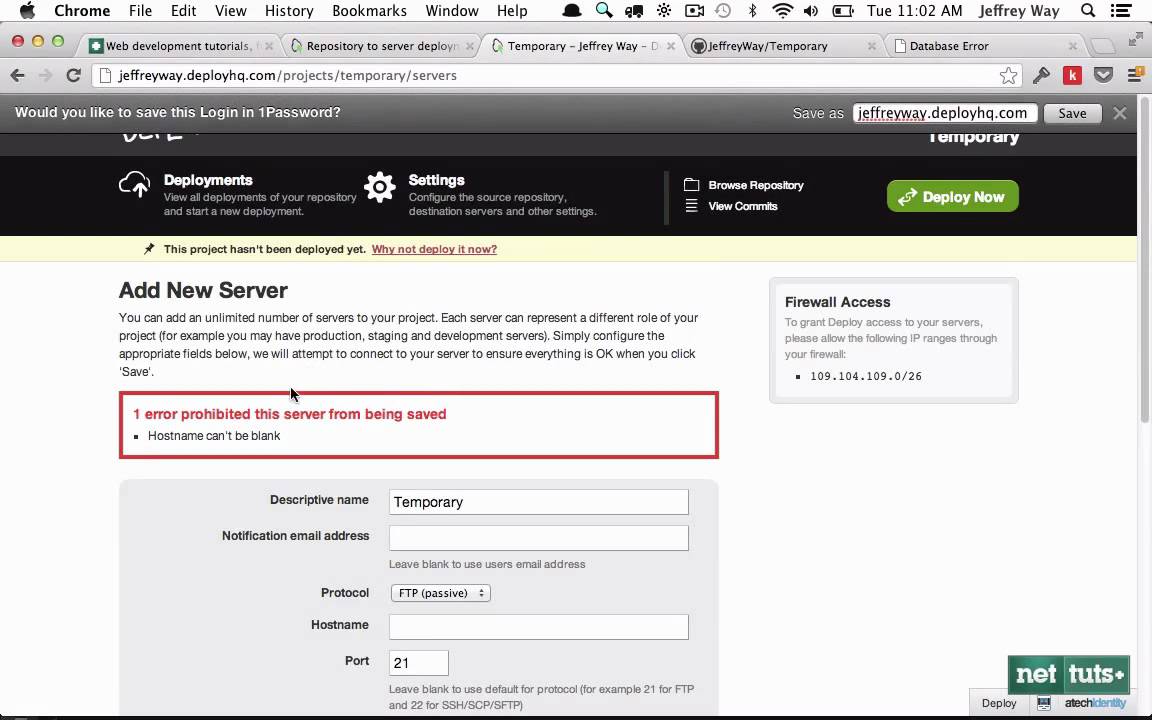
Task: Click the View Commits list icon
Action: [691, 206]
